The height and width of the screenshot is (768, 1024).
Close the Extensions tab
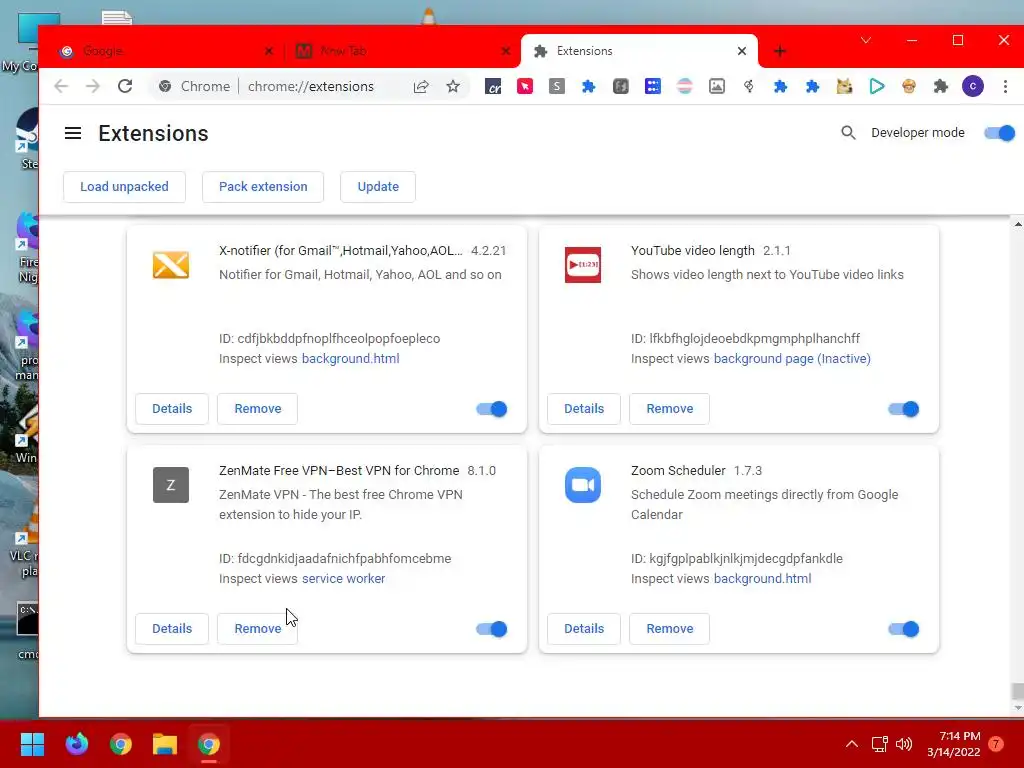(x=742, y=51)
